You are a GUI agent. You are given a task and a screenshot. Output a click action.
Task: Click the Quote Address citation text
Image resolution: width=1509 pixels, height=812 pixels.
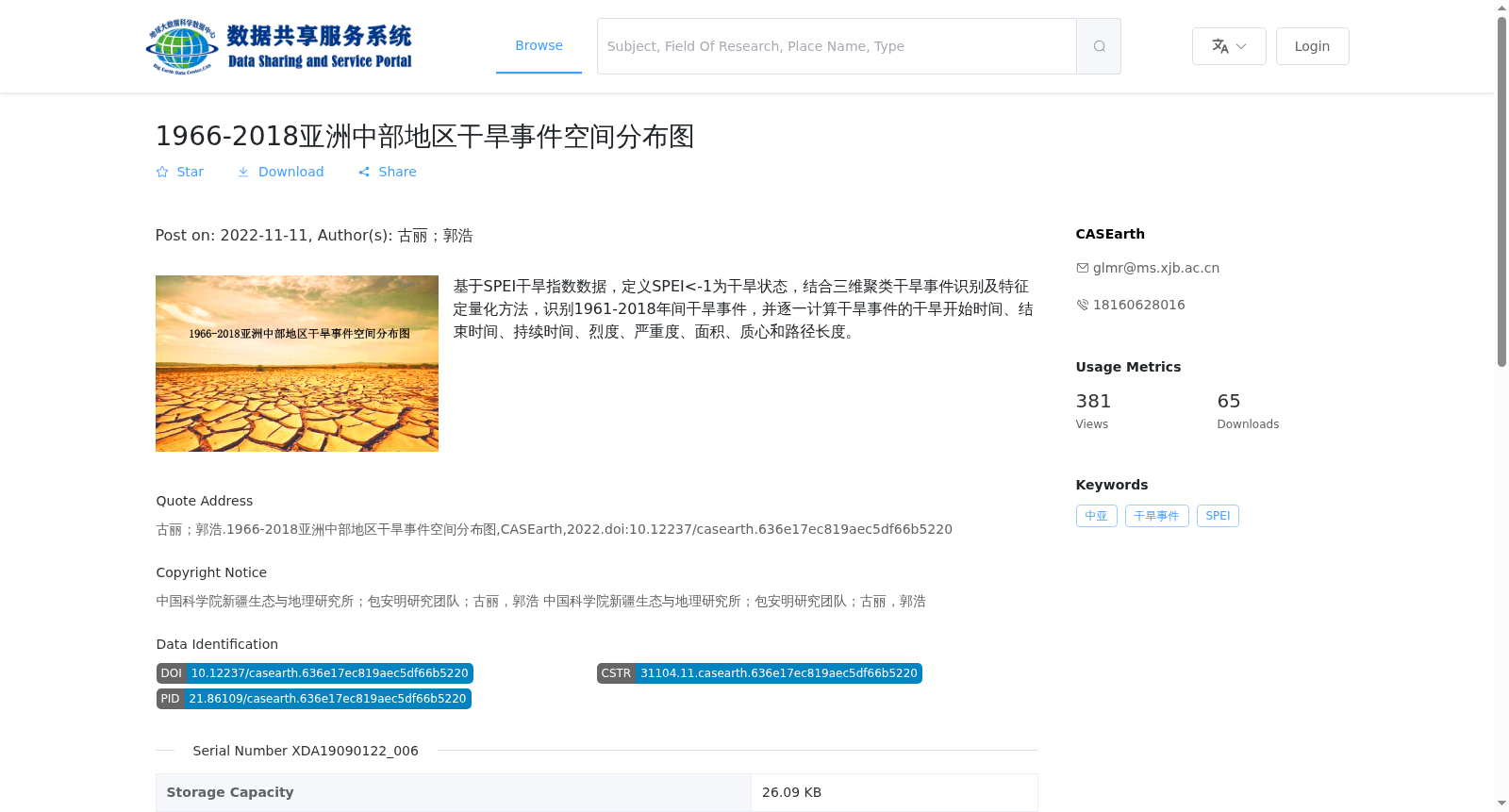(555, 529)
